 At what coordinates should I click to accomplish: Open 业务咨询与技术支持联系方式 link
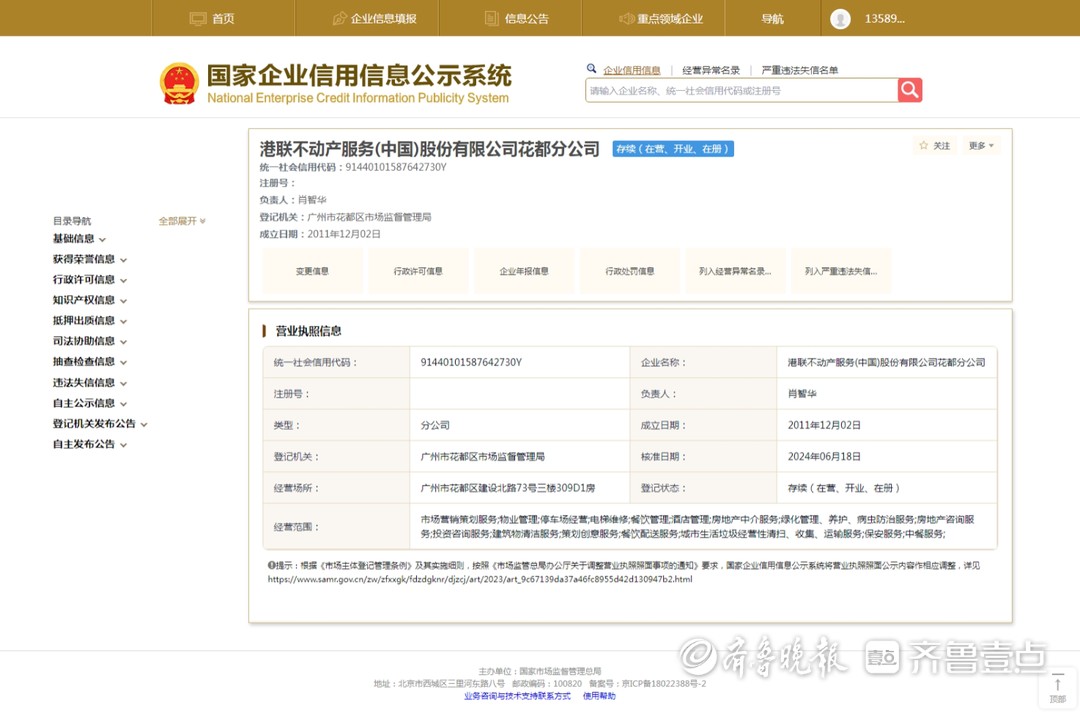tap(517, 696)
